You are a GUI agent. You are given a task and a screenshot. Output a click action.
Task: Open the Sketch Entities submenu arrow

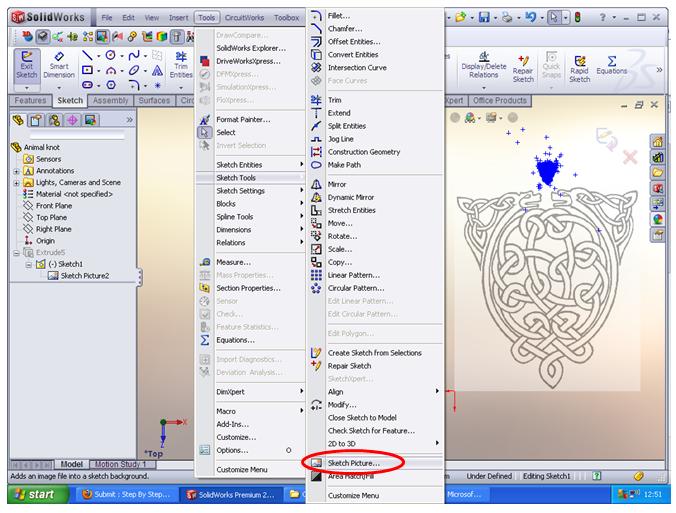point(301,165)
